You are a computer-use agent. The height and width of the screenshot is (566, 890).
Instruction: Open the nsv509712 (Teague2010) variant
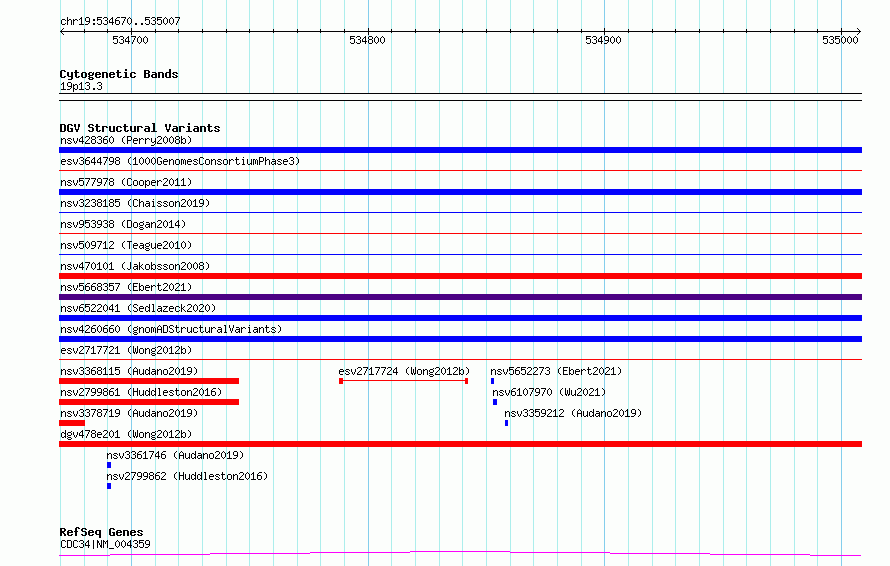pyautogui.click(x=126, y=245)
